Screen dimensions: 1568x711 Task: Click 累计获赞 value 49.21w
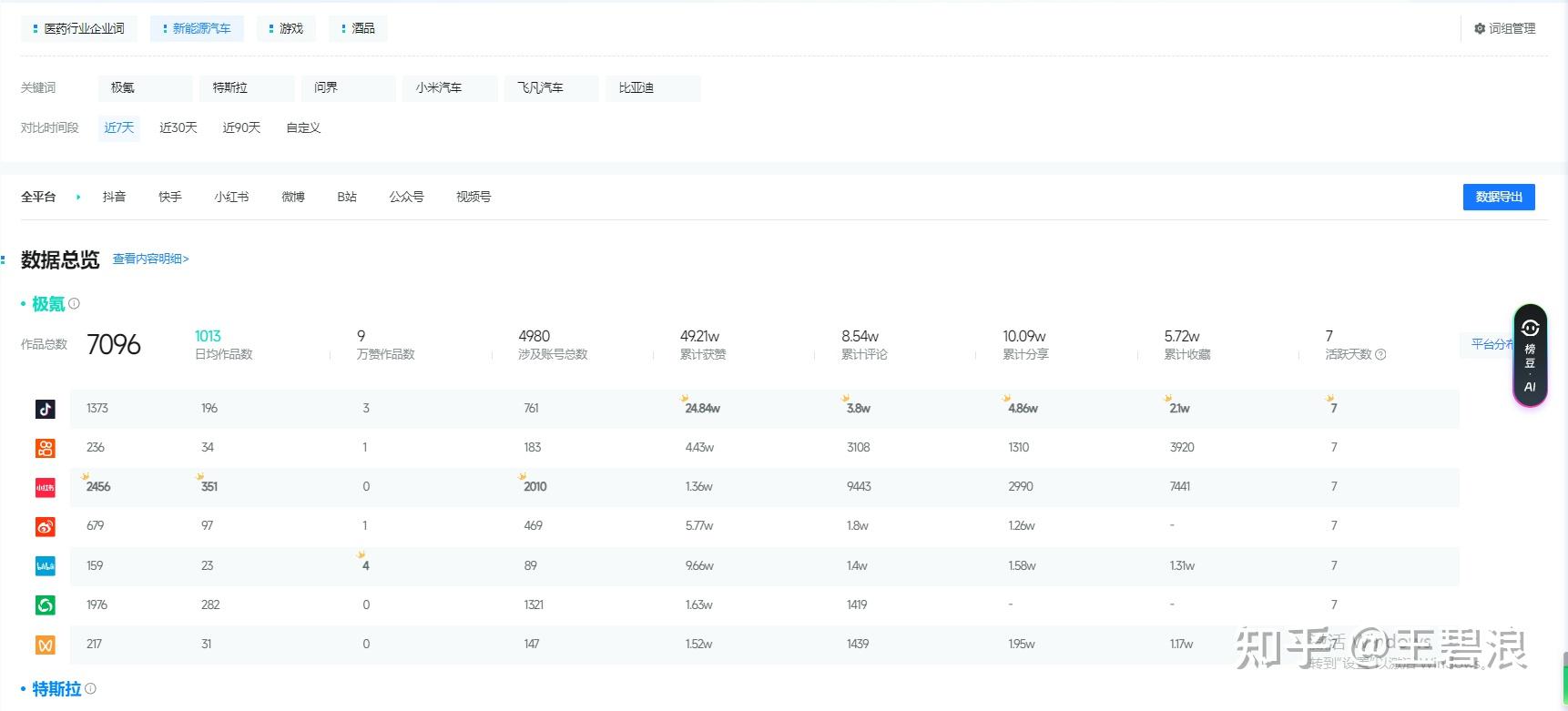pos(699,336)
